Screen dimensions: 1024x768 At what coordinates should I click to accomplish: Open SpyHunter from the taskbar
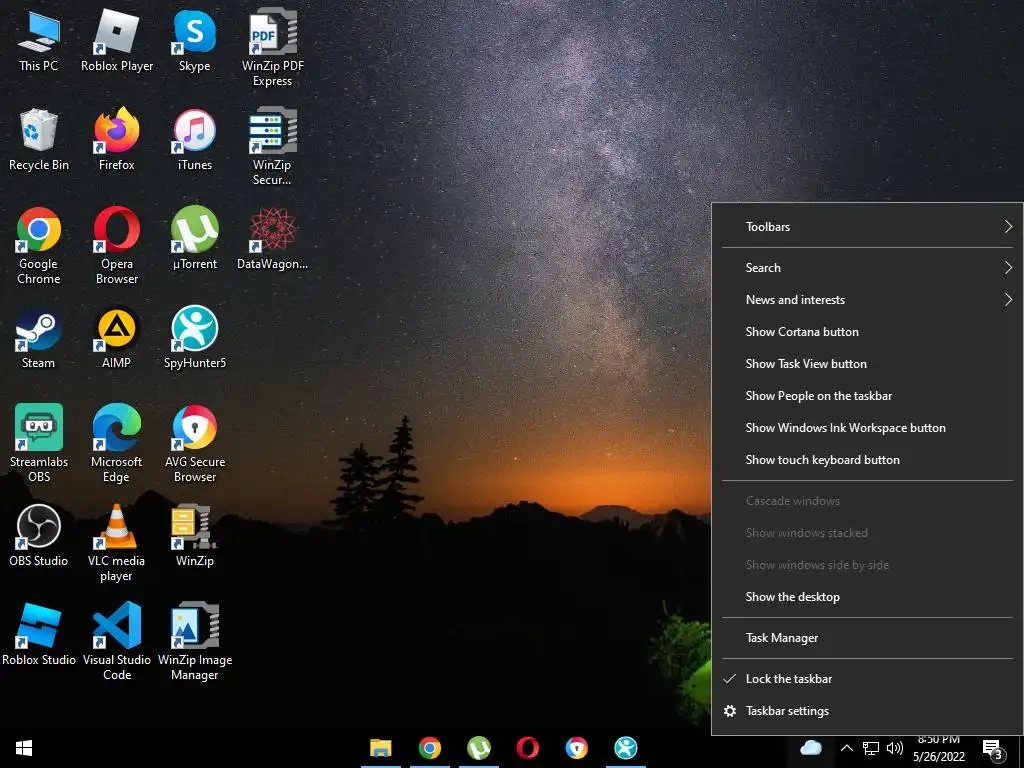click(x=626, y=748)
